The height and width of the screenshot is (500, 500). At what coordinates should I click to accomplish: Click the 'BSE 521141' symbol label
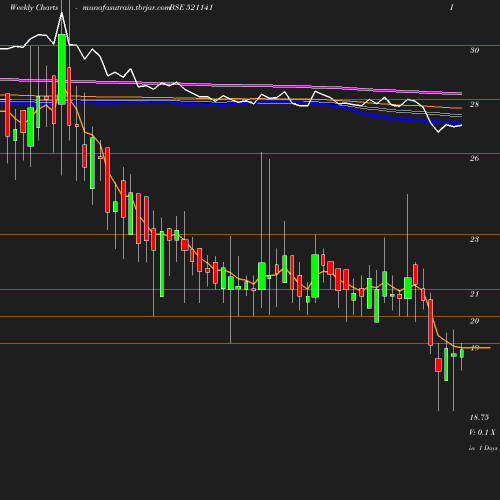tap(191, 8)
